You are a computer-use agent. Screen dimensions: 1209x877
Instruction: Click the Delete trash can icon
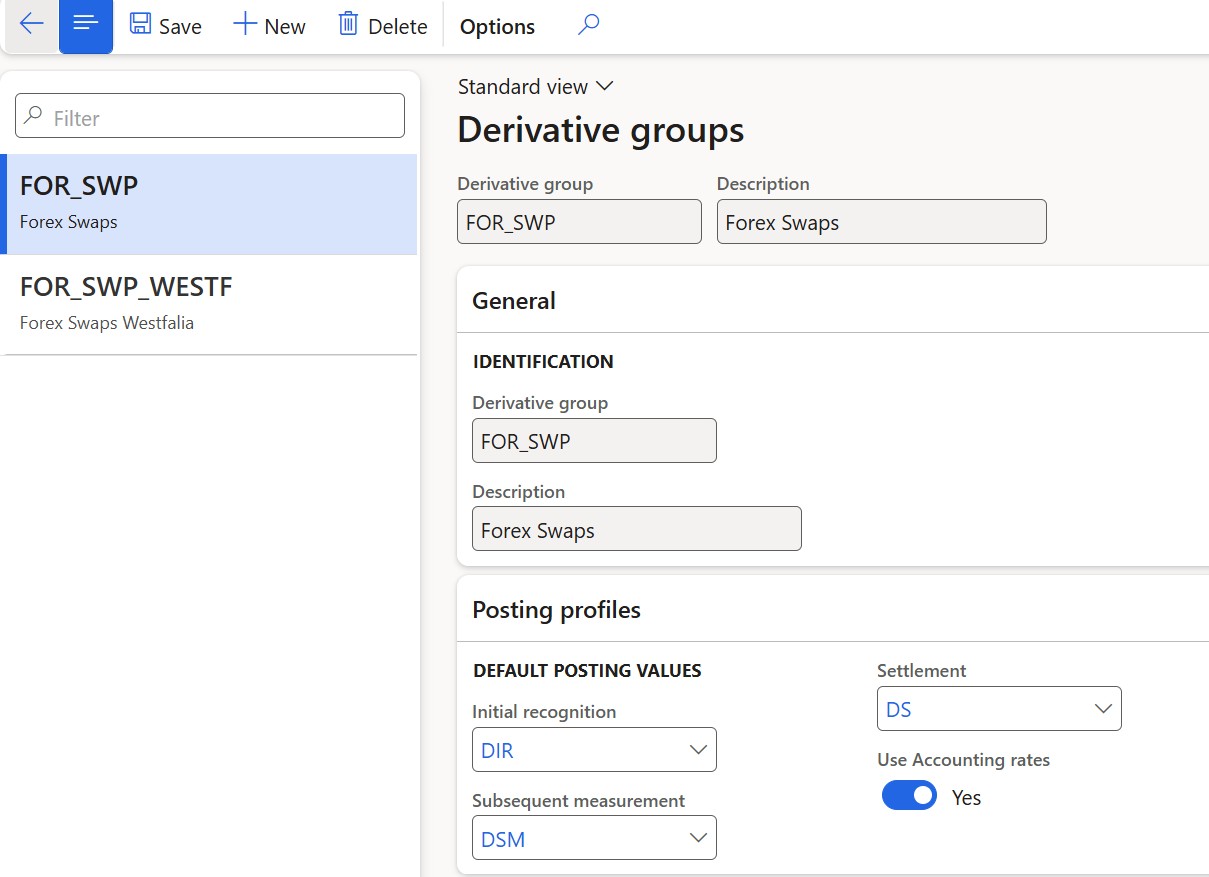348,24
